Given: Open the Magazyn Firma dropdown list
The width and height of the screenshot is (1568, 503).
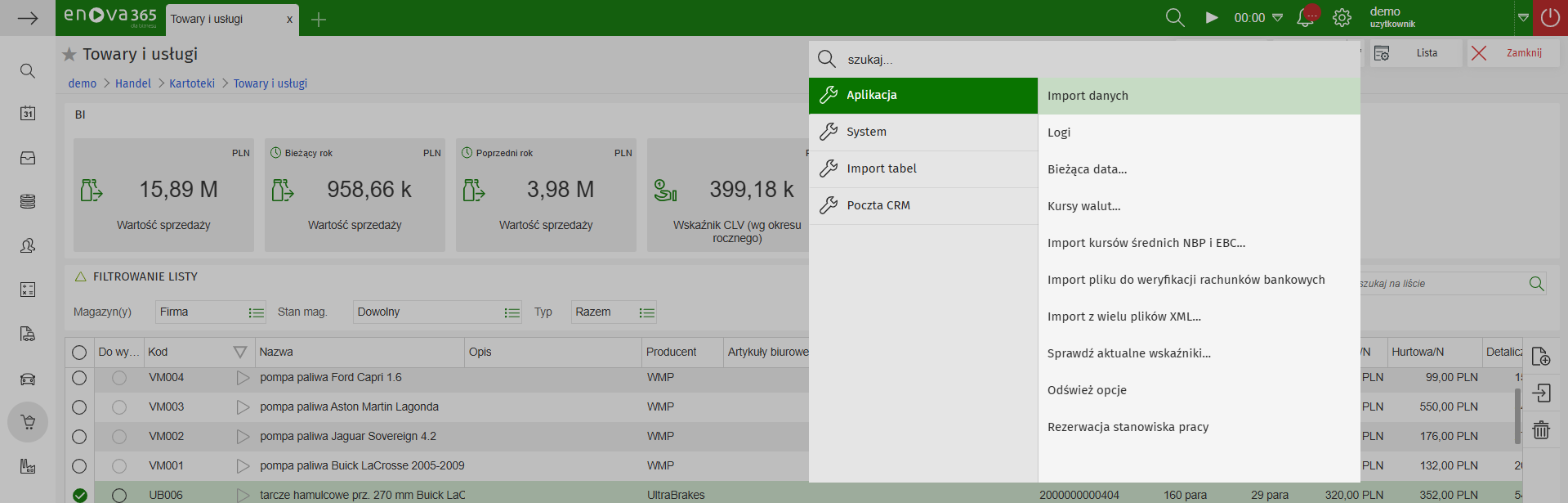Looking at the screenshot, I should [256, 312].
